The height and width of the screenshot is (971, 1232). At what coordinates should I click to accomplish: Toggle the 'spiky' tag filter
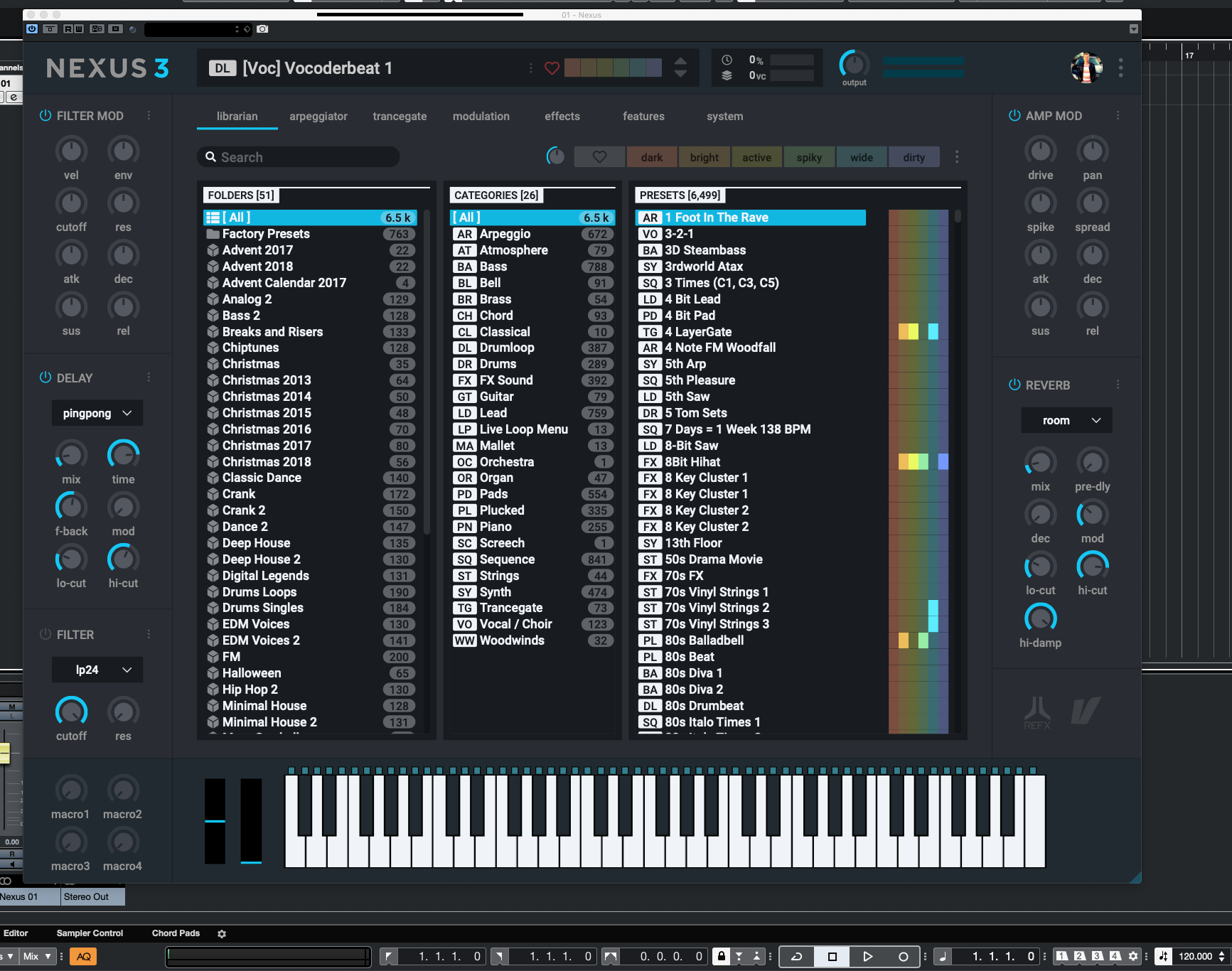click(x=809, y=157)
